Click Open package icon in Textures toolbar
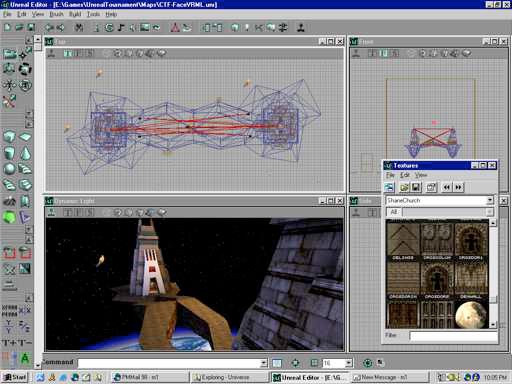 404,187
